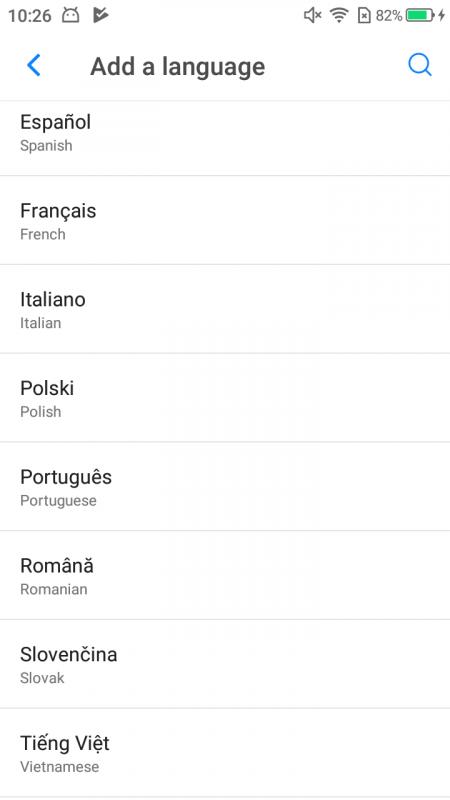This screenshot has width=450, height=800.
Task: Tap the 10:26 clock in status bar
Action: pos(30,16)
